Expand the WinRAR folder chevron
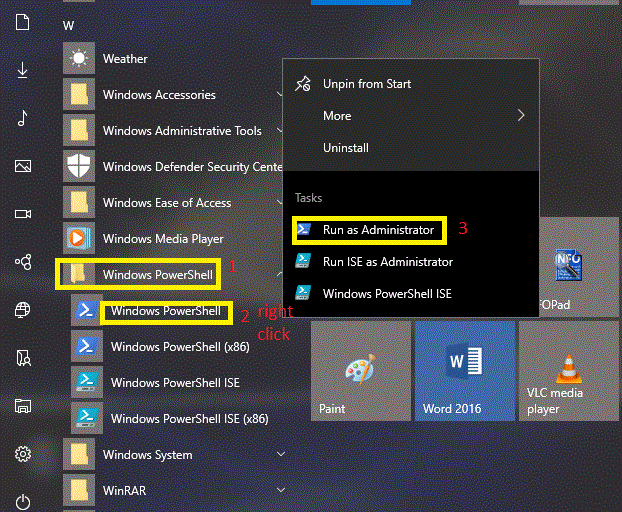 coord(281,490)
